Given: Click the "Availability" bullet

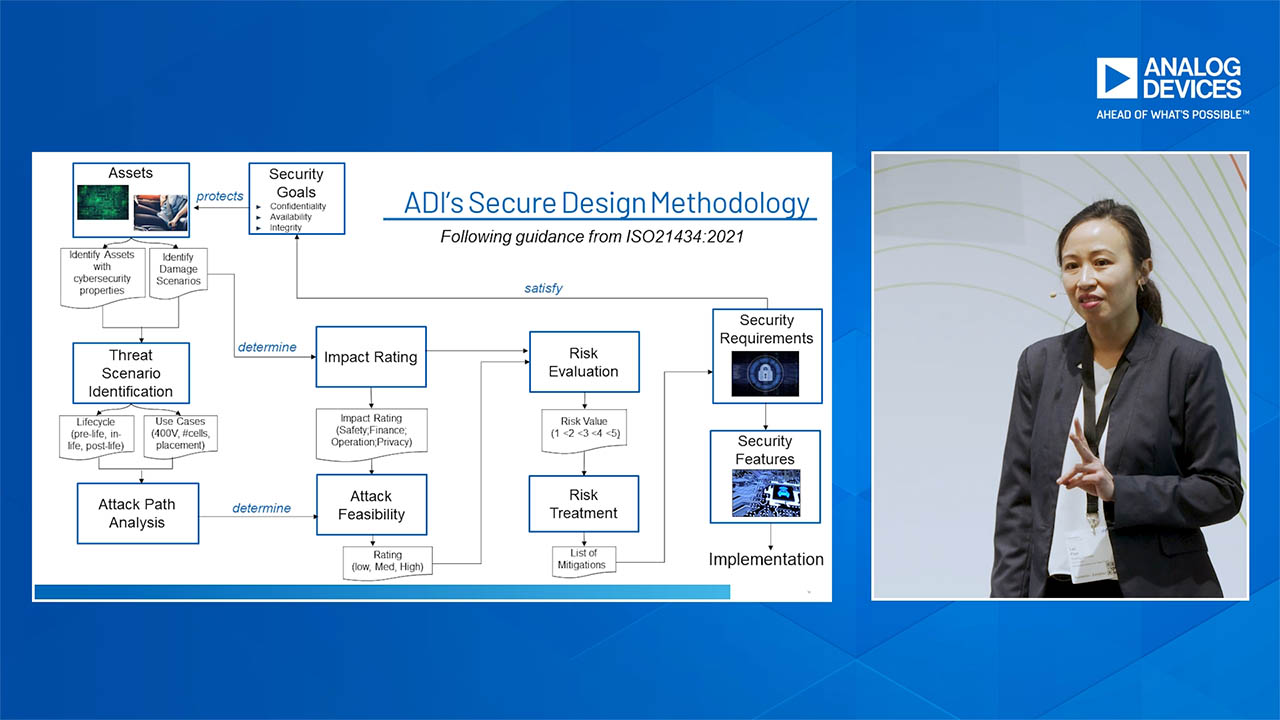Looking at the screenshot, I should (291, 217).
